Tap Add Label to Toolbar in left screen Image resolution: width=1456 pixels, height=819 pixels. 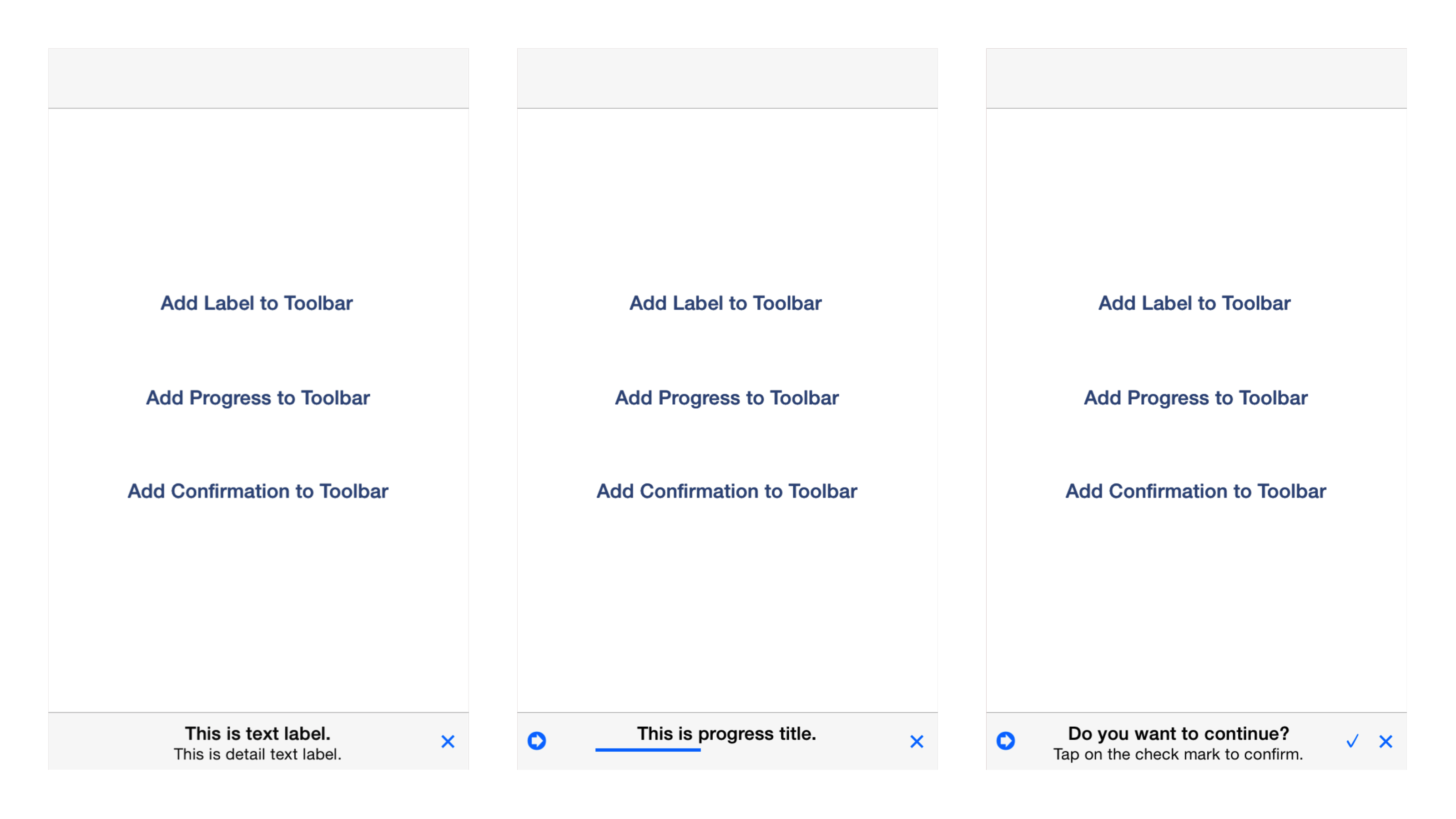pyautogui.click(x=257, y=303)
